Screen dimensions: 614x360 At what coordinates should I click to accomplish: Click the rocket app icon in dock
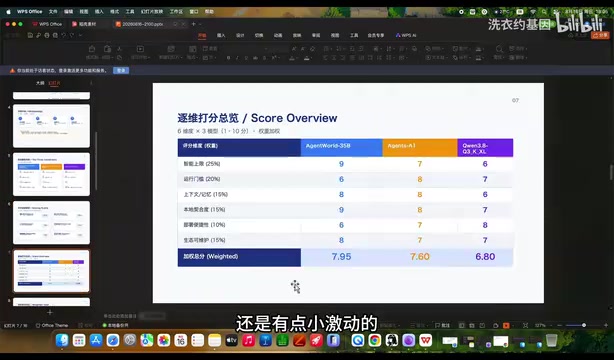(x=316, y=340)
